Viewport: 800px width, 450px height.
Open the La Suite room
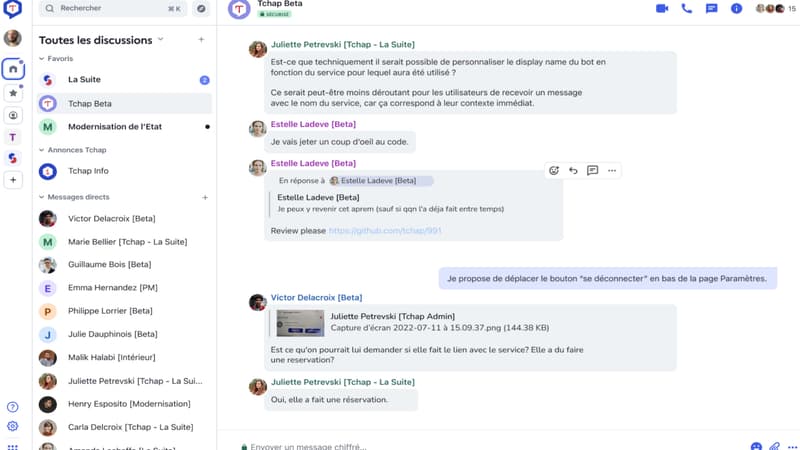click(x=124, y=80)
